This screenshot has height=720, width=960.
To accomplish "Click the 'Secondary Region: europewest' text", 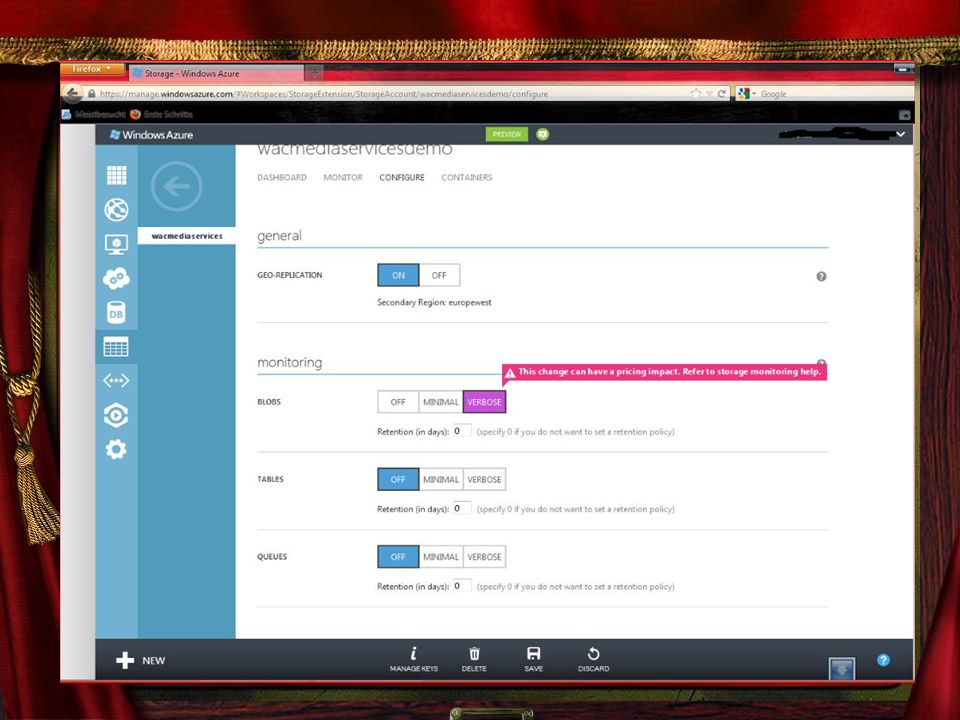I will [434, 302].
